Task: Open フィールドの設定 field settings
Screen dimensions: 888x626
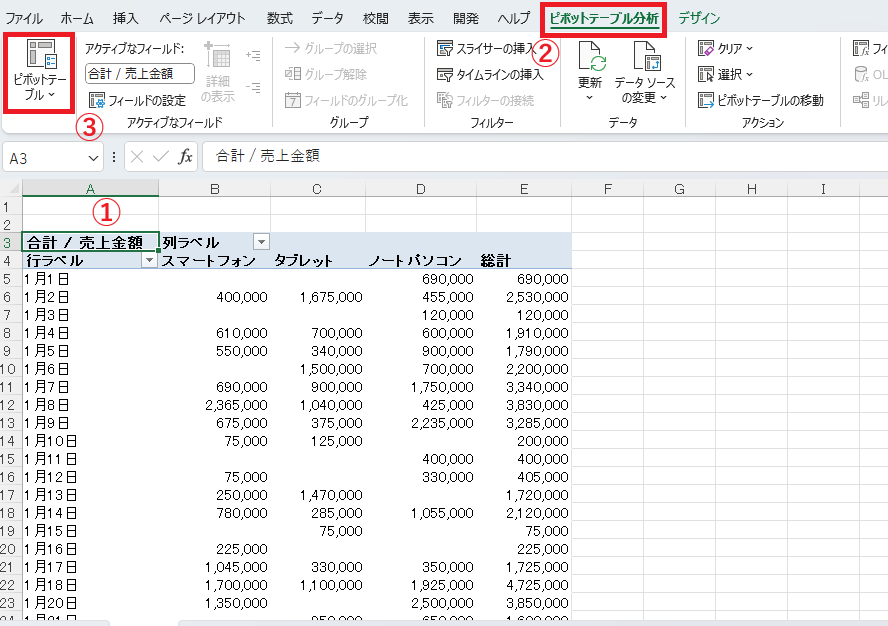Action: (x=138, y=100)
